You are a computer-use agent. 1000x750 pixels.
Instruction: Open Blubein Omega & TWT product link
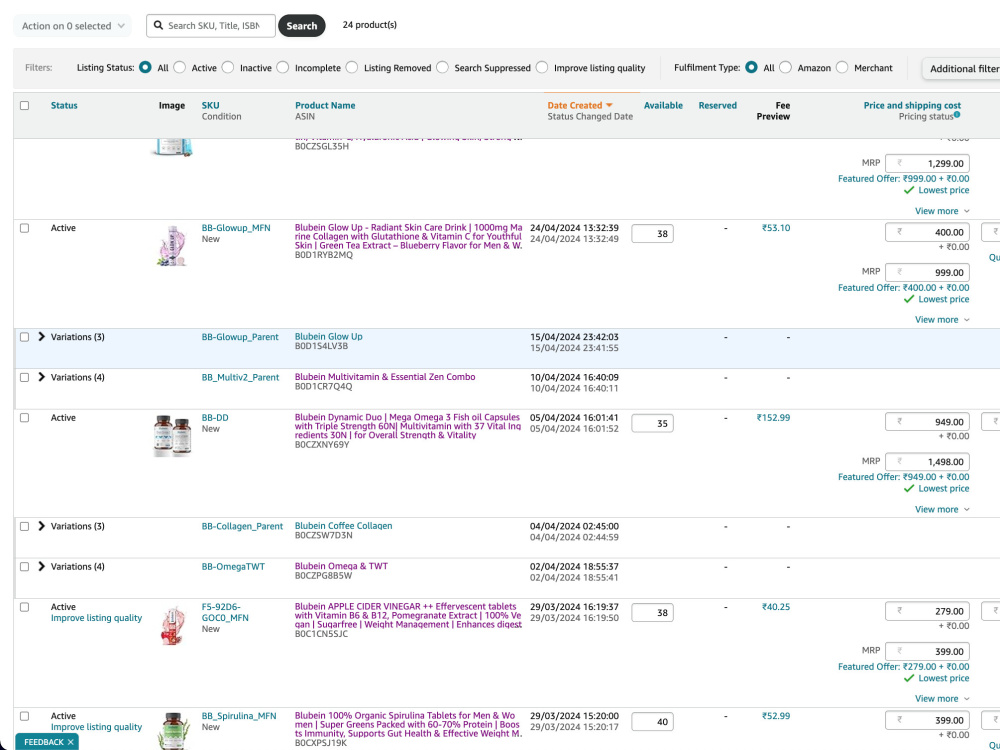341,566
